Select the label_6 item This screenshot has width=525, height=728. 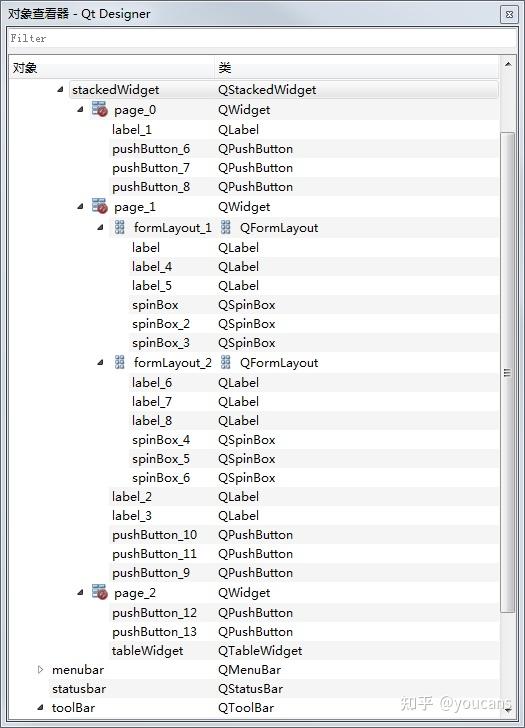pyautogui.click(x=152, y=383)
